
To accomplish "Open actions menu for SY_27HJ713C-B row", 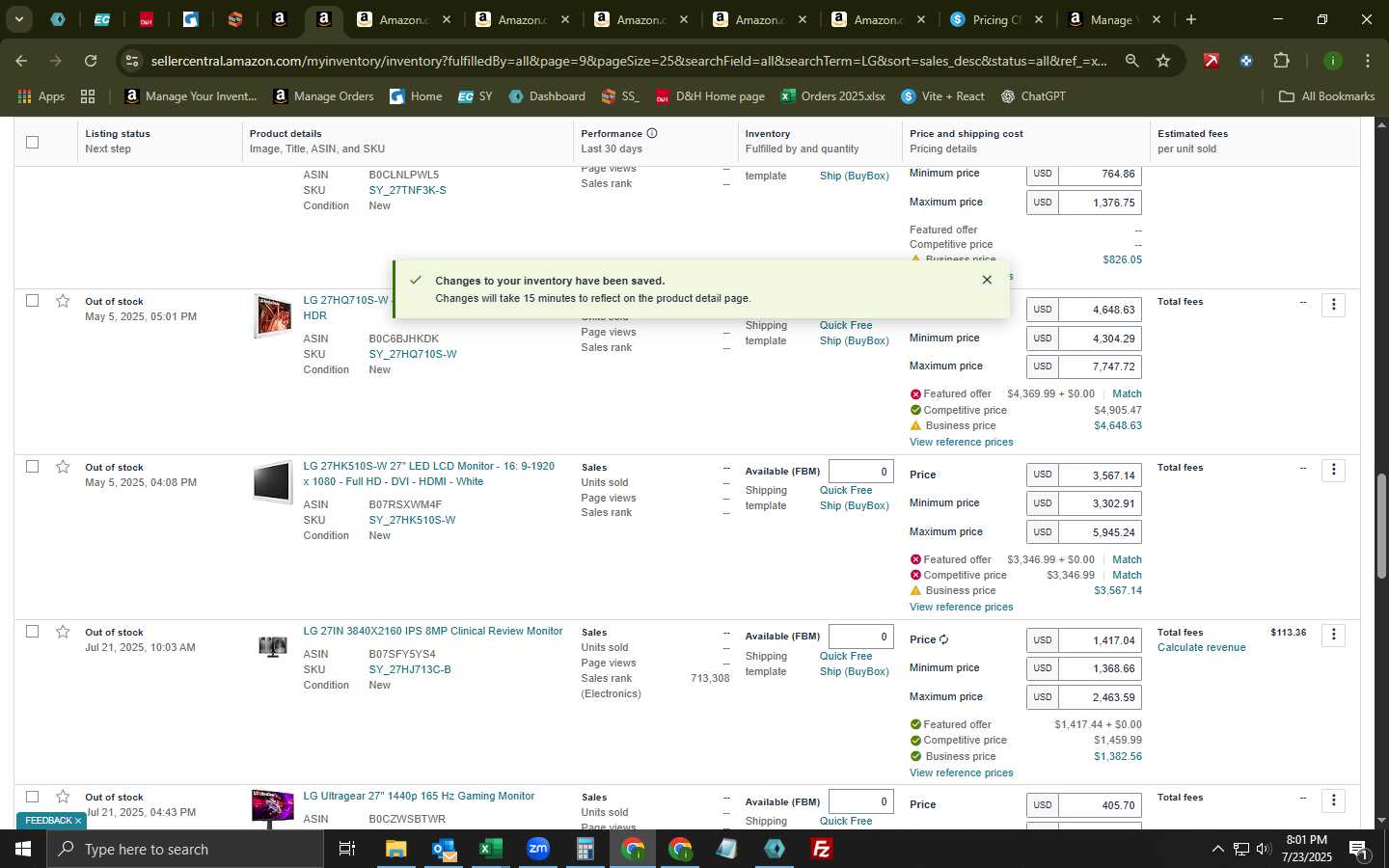I will 1333,635.
